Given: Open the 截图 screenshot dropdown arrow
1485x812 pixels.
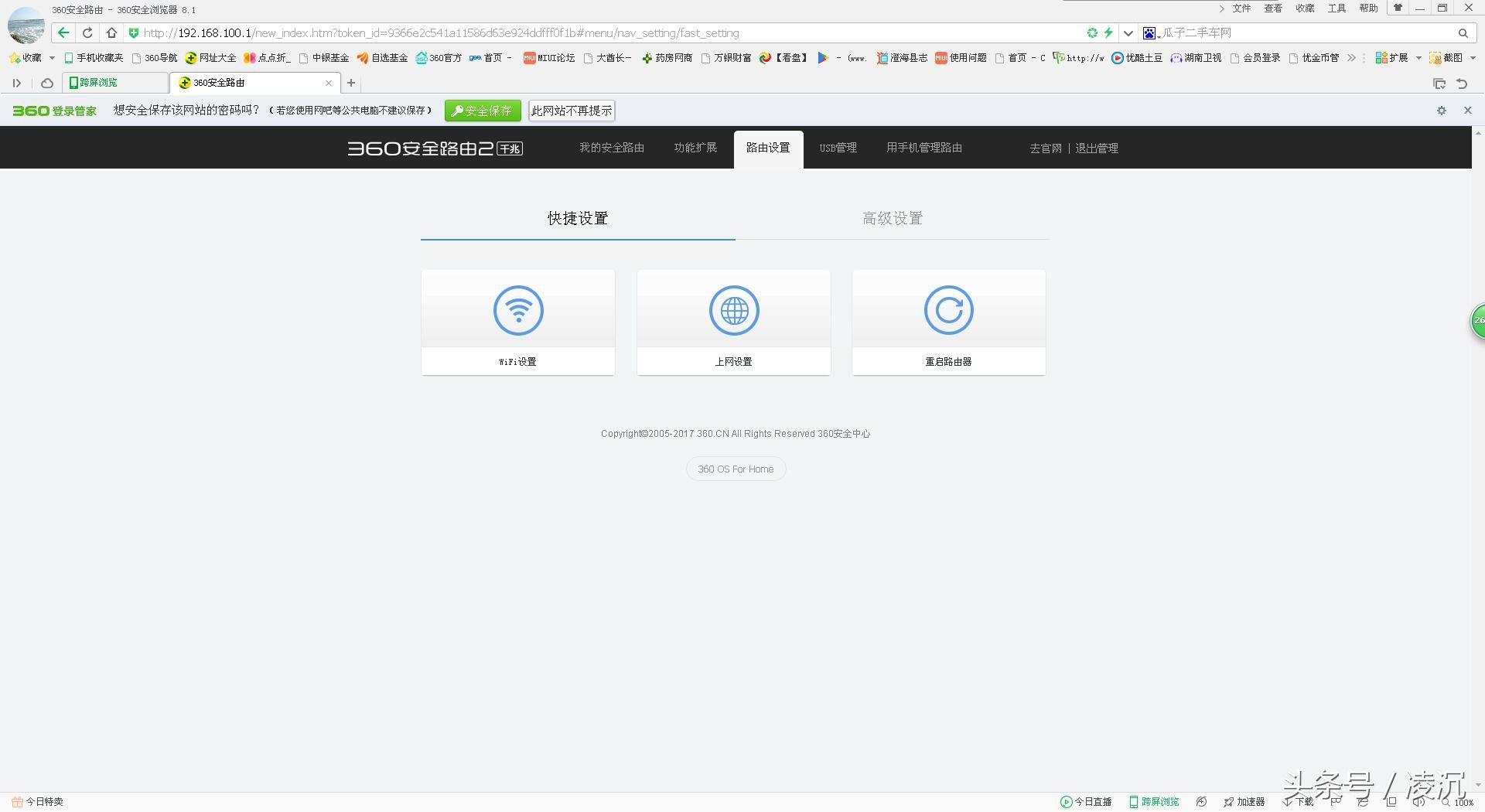Looking at the screenshot, I should coord(1473,58).
